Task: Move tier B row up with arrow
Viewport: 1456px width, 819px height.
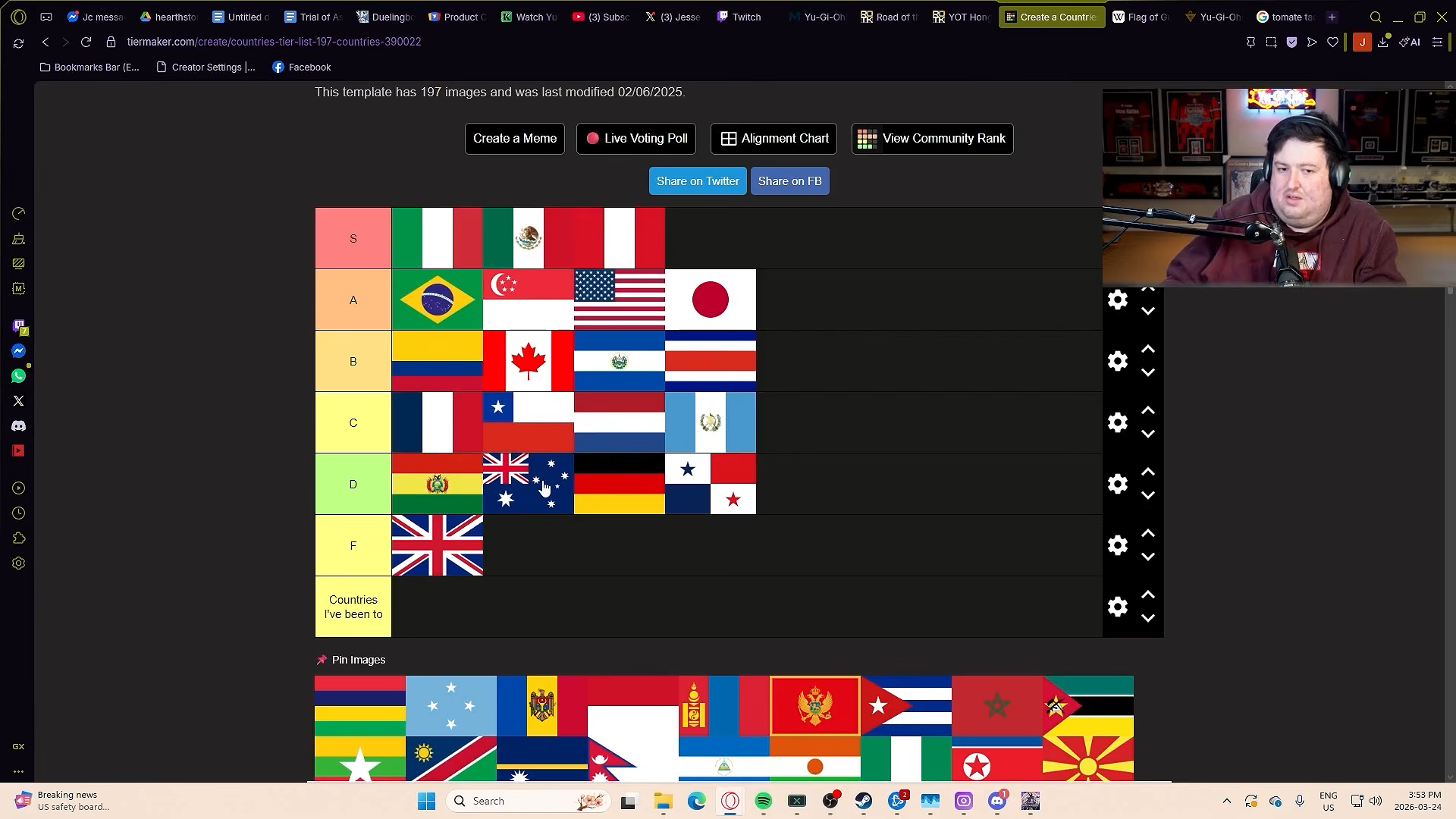Action: pos(1148,350)
